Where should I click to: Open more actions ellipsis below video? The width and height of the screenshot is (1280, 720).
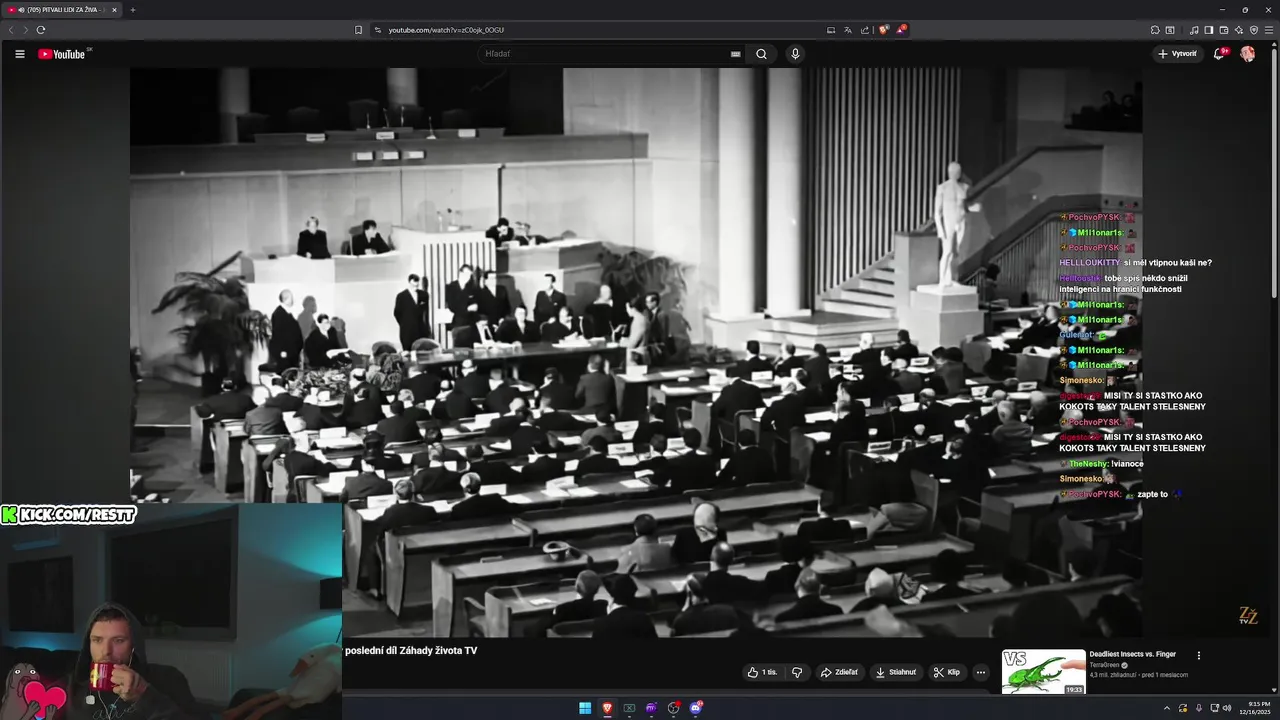[981, 672]
